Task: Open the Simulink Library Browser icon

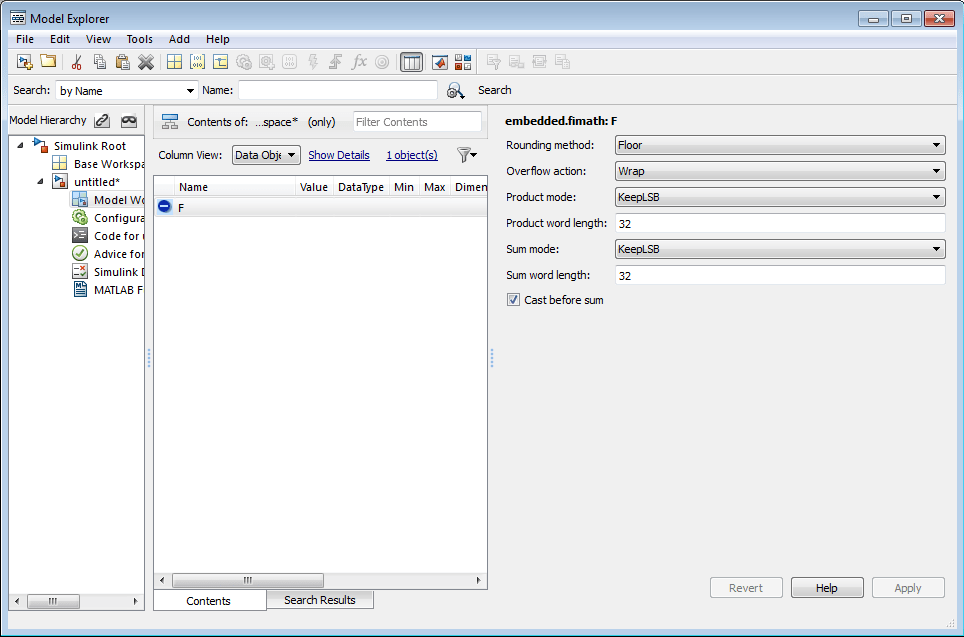Action: [x=463, y=62]
